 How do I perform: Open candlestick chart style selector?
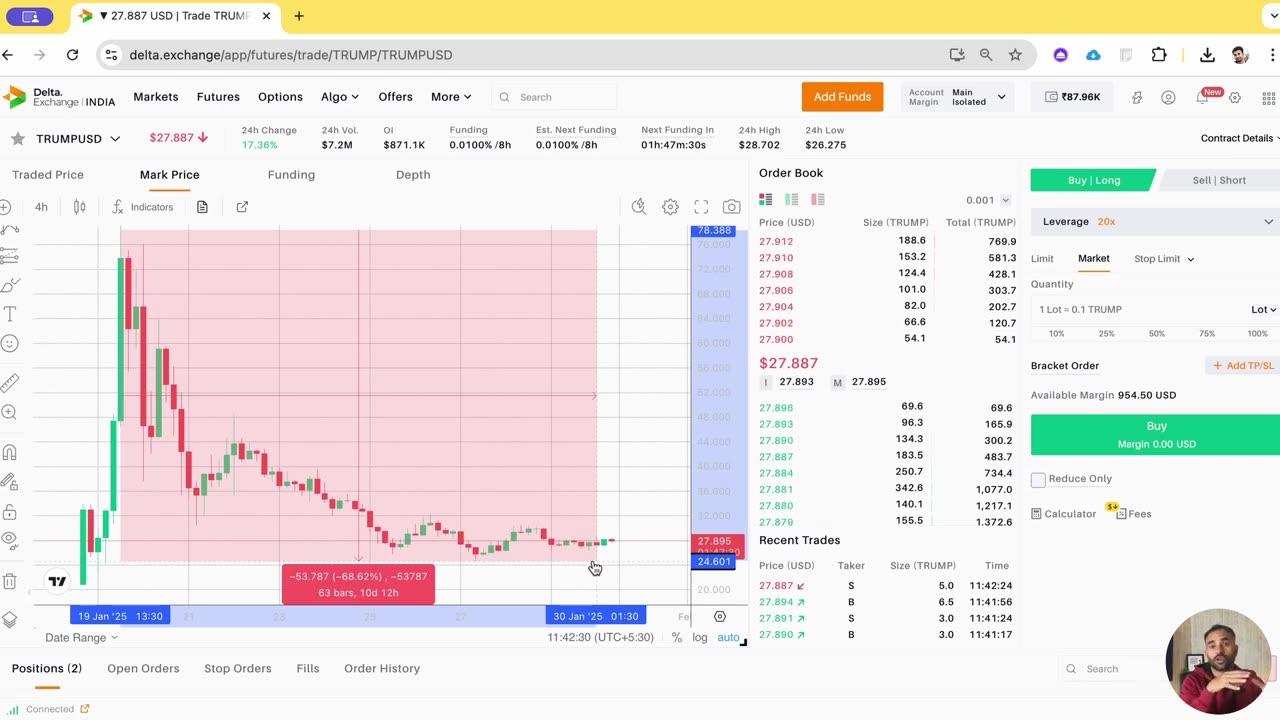point(79,207)
